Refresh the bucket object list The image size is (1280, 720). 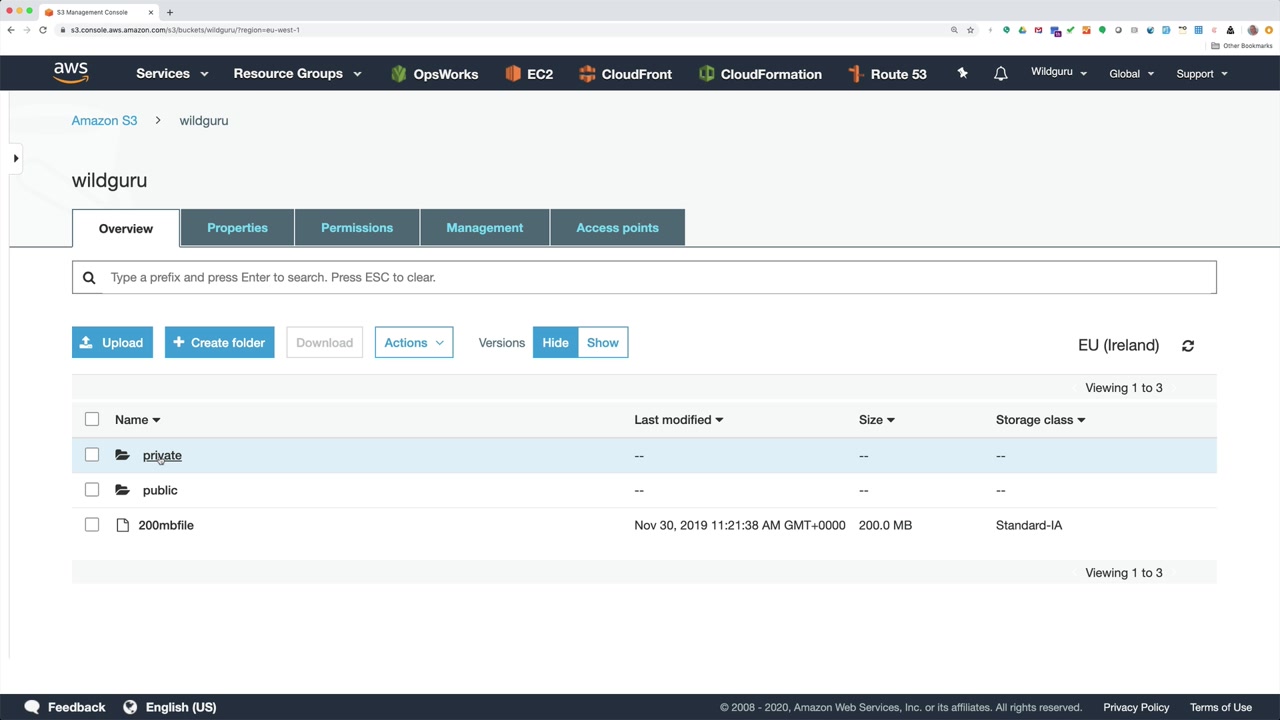1188,346
